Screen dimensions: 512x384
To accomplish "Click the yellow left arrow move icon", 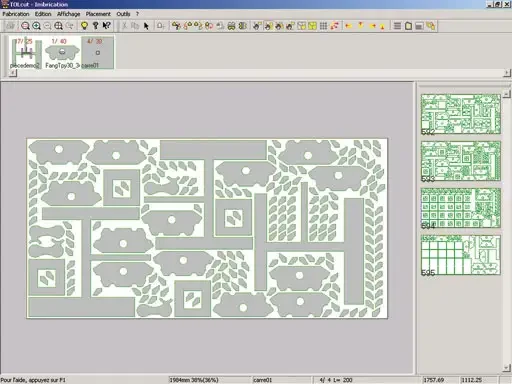I will 349,26.
